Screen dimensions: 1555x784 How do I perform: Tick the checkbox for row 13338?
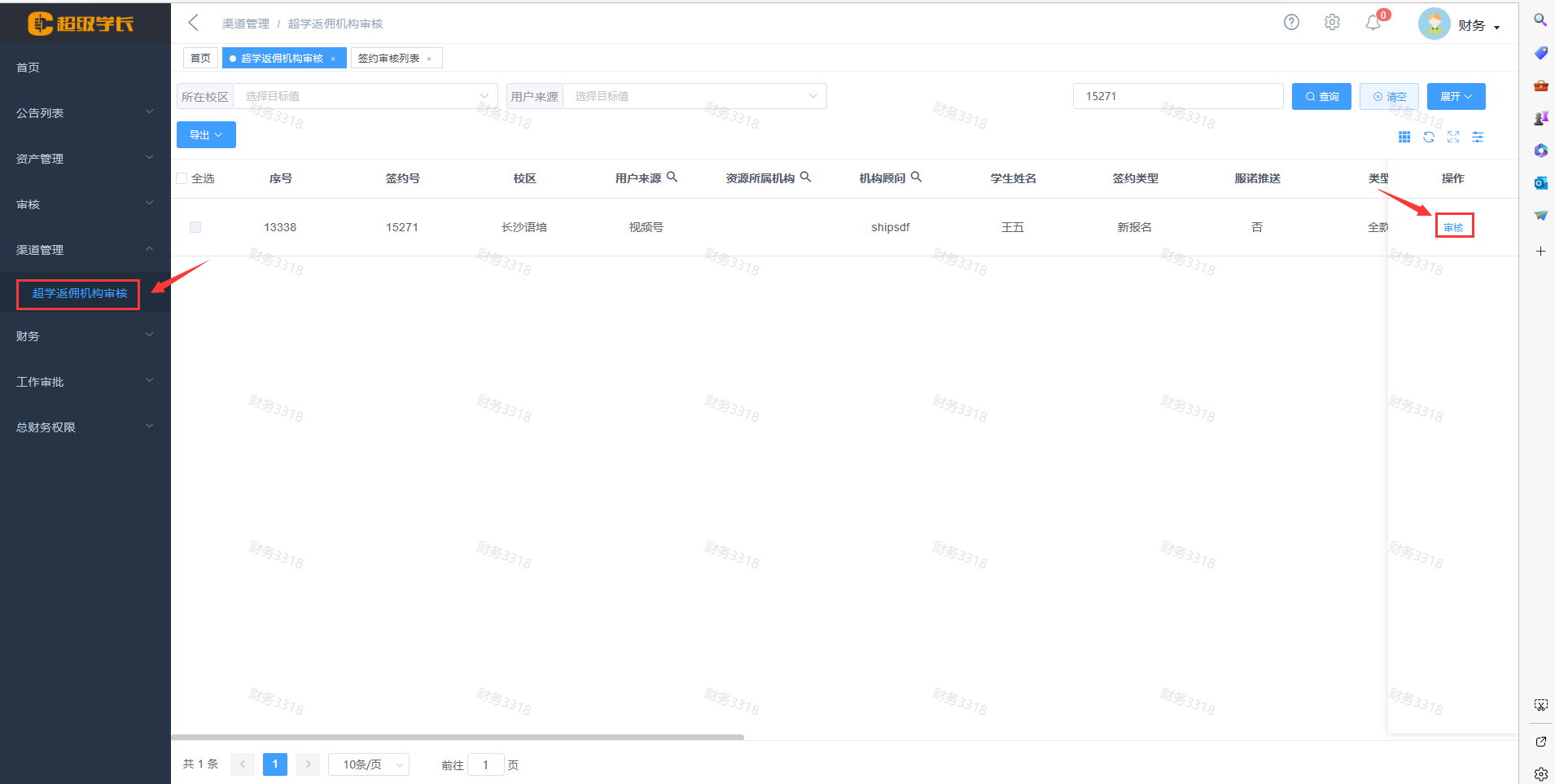[x=195, y=227]
